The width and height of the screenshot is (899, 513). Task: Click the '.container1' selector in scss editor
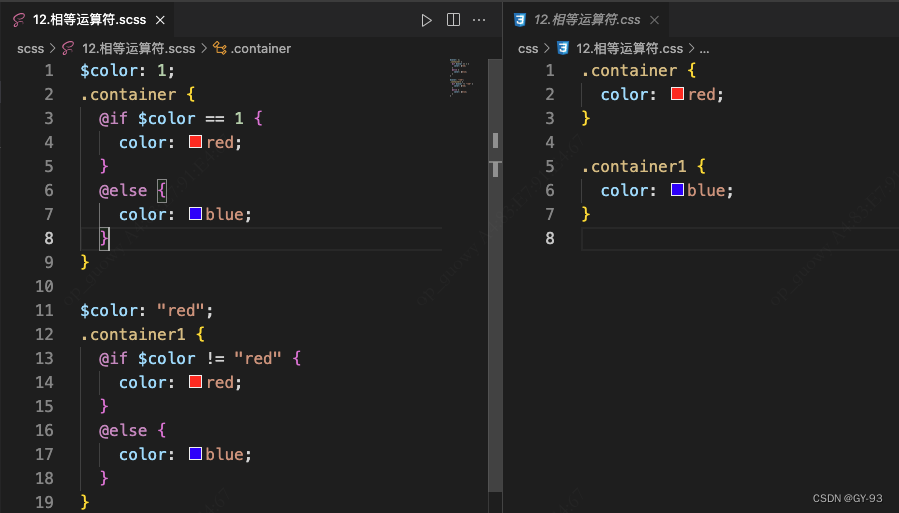133,334
